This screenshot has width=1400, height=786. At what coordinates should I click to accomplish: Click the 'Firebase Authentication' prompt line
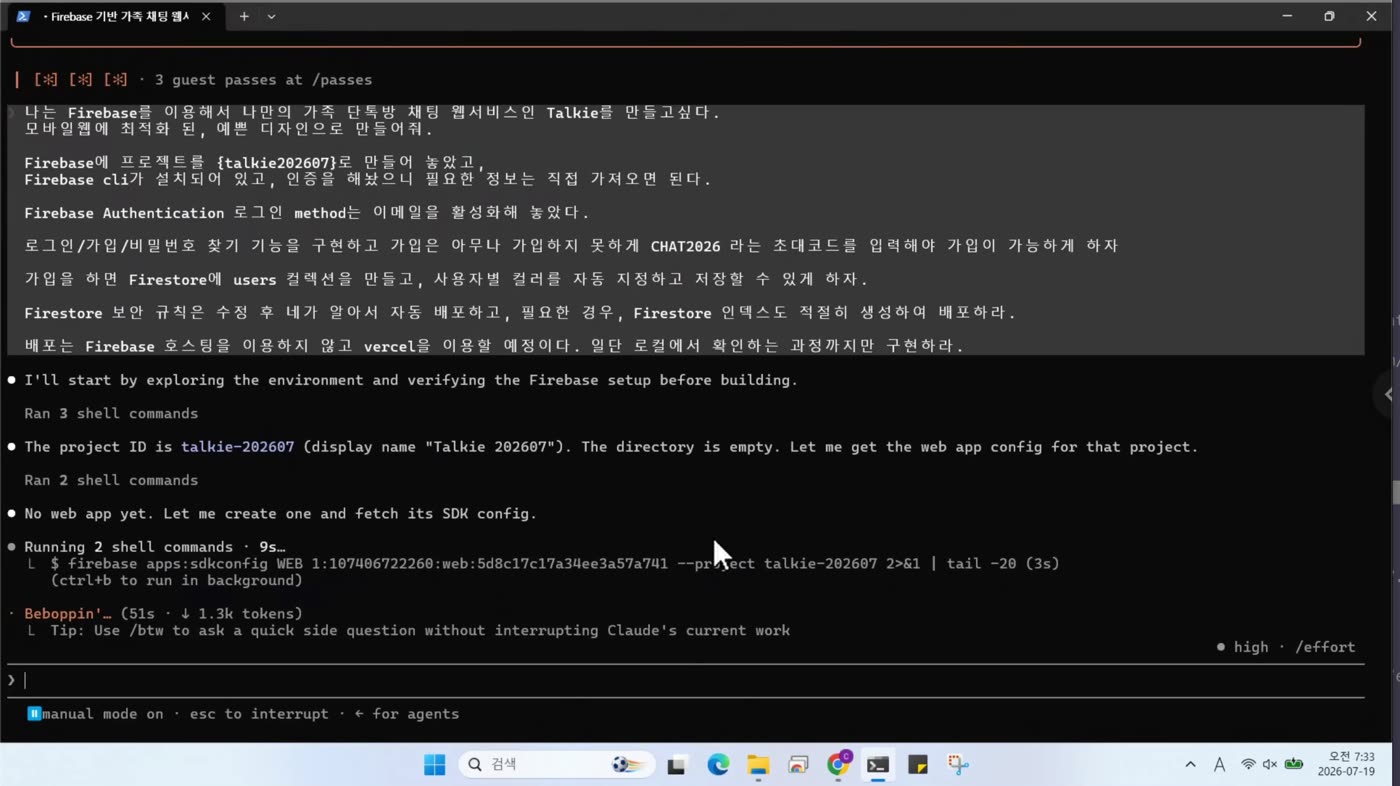coord(307,213)
